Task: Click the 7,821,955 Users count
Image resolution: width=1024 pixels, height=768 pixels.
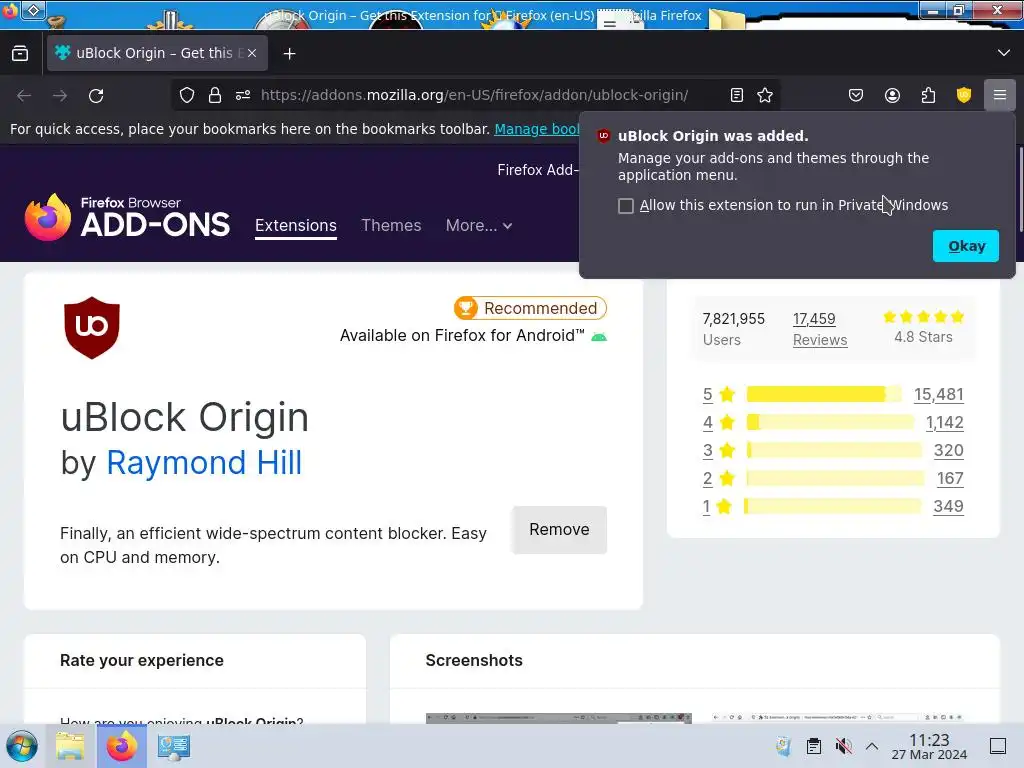Action: pos(733,329)
